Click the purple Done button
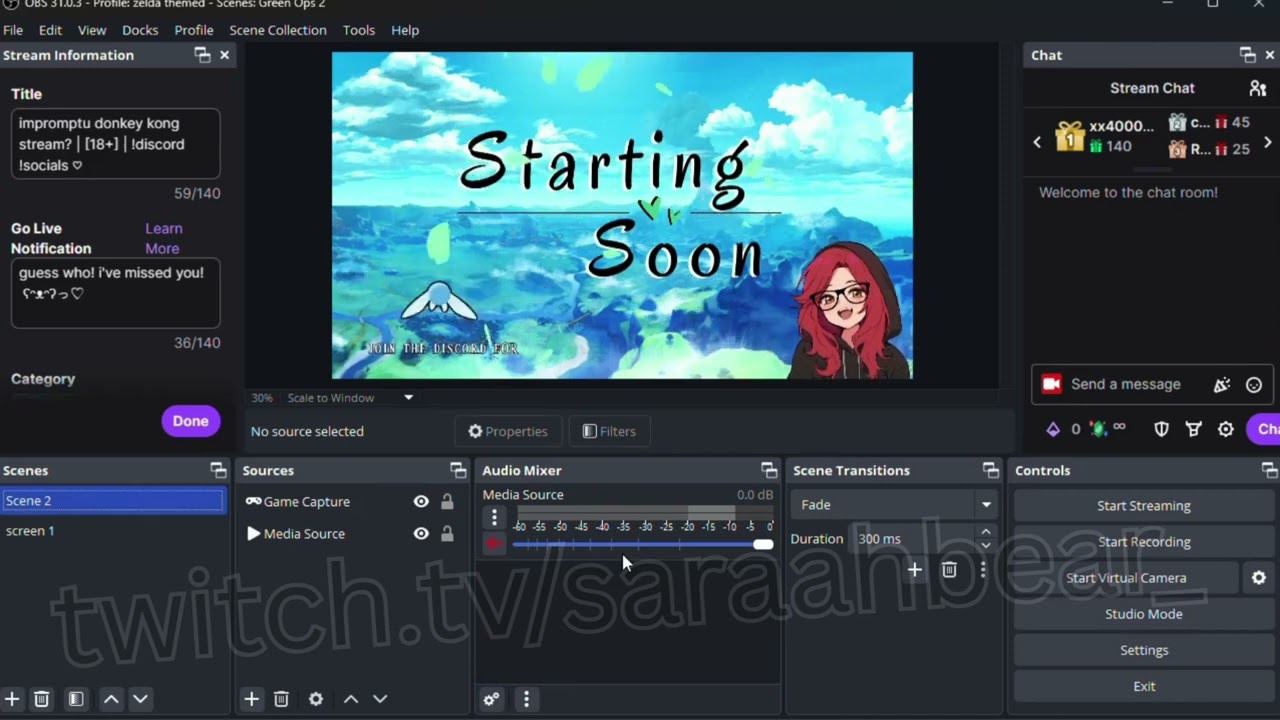Viewport: 1280px width, 720px height. 190,421
